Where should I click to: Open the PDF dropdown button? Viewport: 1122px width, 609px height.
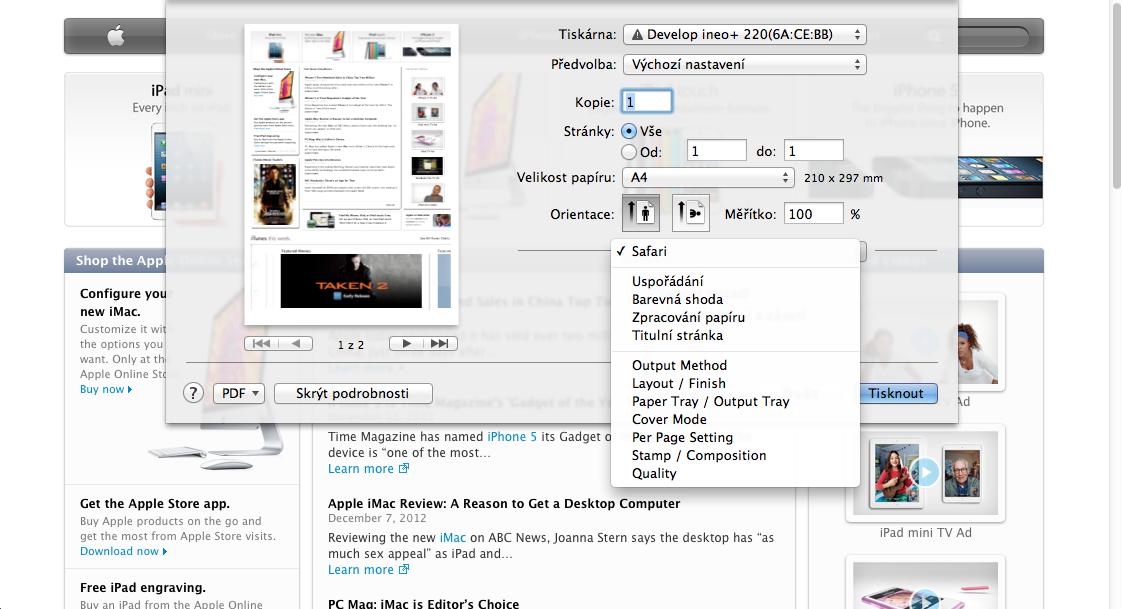click(239, 393)
